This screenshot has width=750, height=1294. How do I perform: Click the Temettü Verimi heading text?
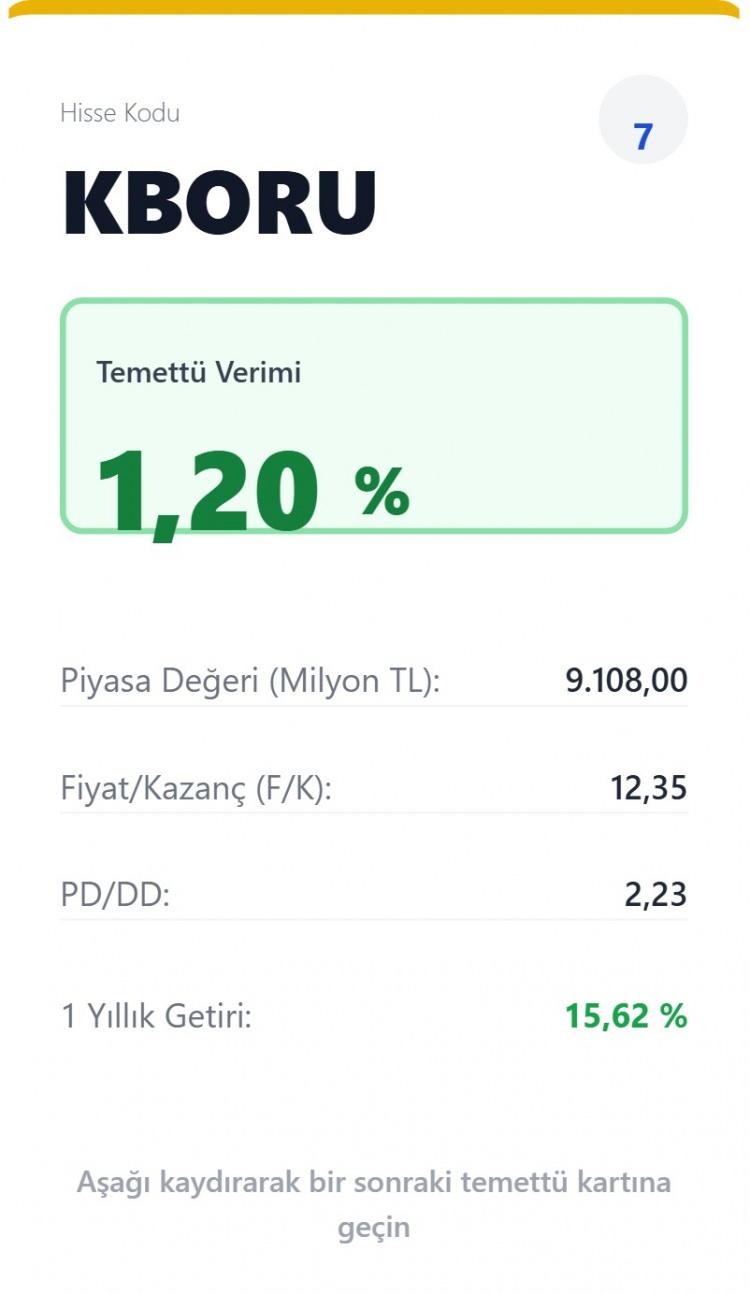pyautogui.click(x=198, y=373)
